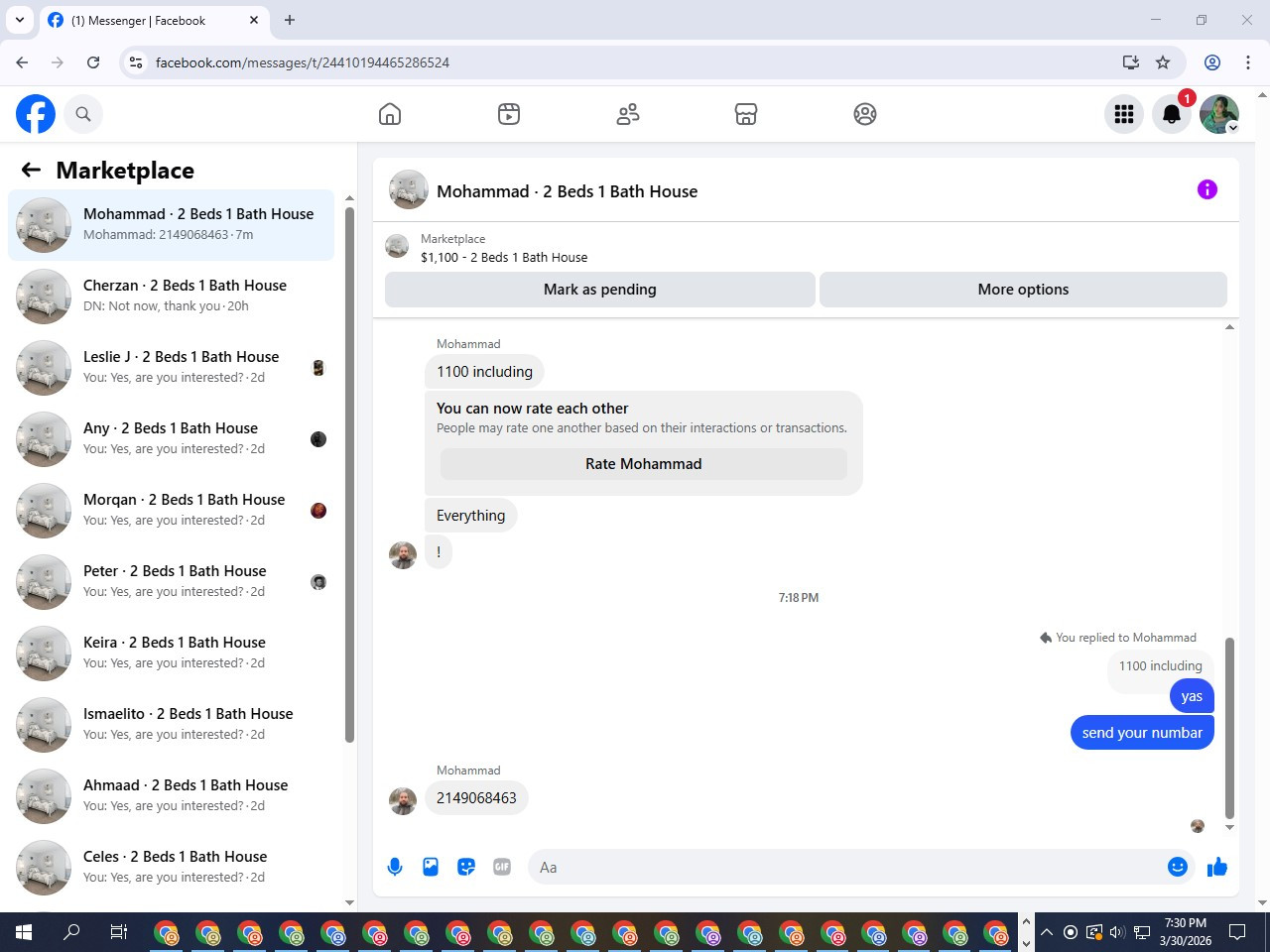This screenshot has width=1270, height=952.
Task: Open Keira conversation
Action: pyautogui.click(x=172, y=654)
